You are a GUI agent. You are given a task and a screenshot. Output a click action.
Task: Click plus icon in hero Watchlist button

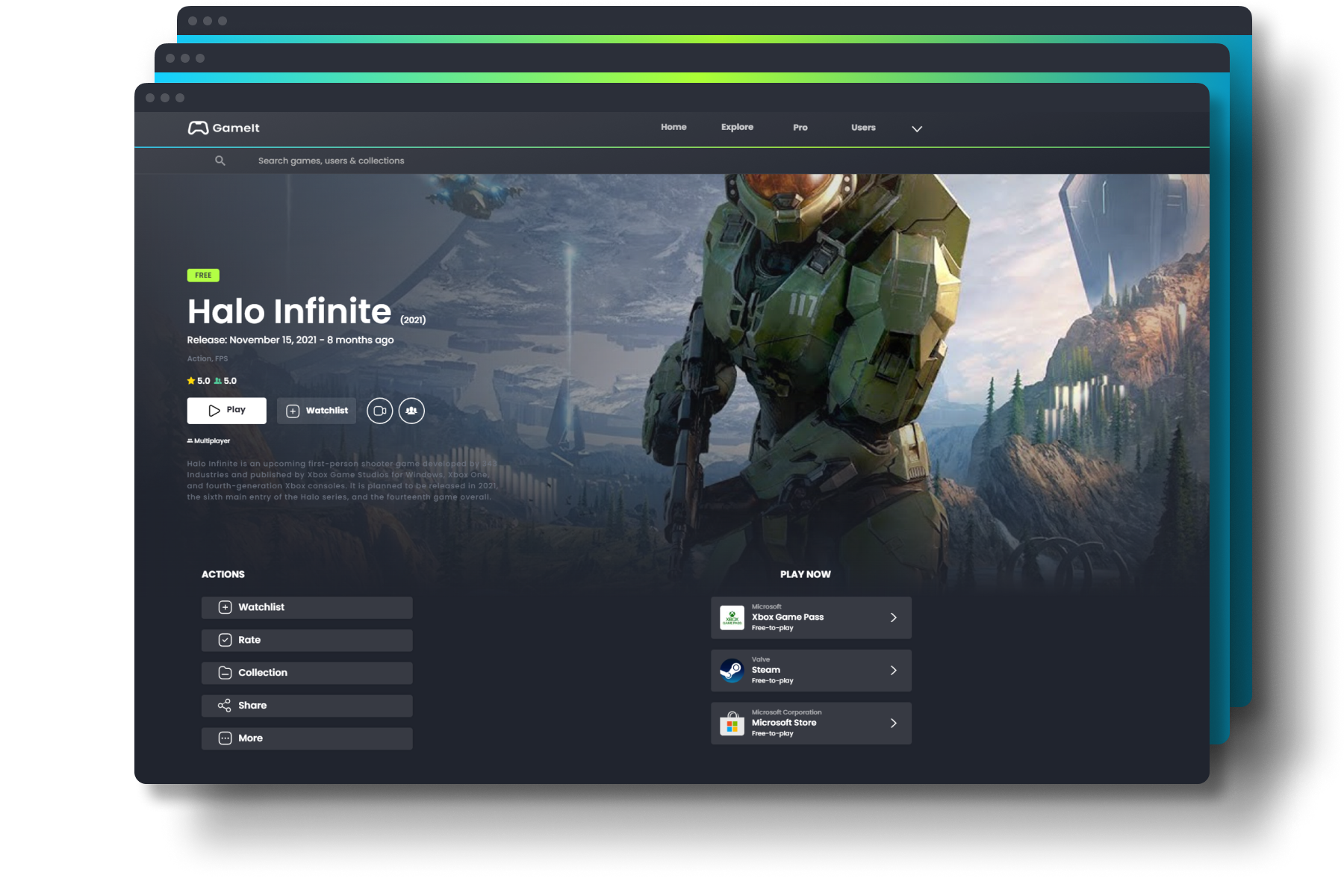coord(293,411)
